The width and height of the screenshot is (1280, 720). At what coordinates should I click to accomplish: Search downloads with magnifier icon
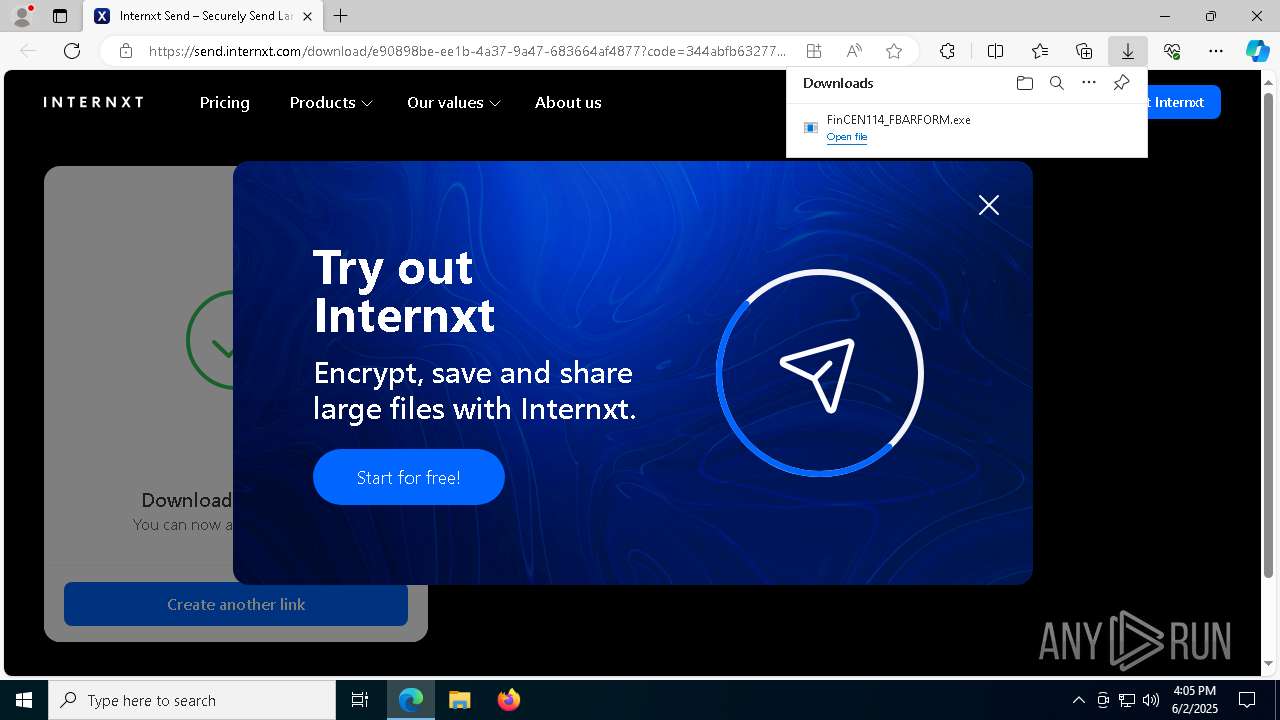coord(1056,83)
